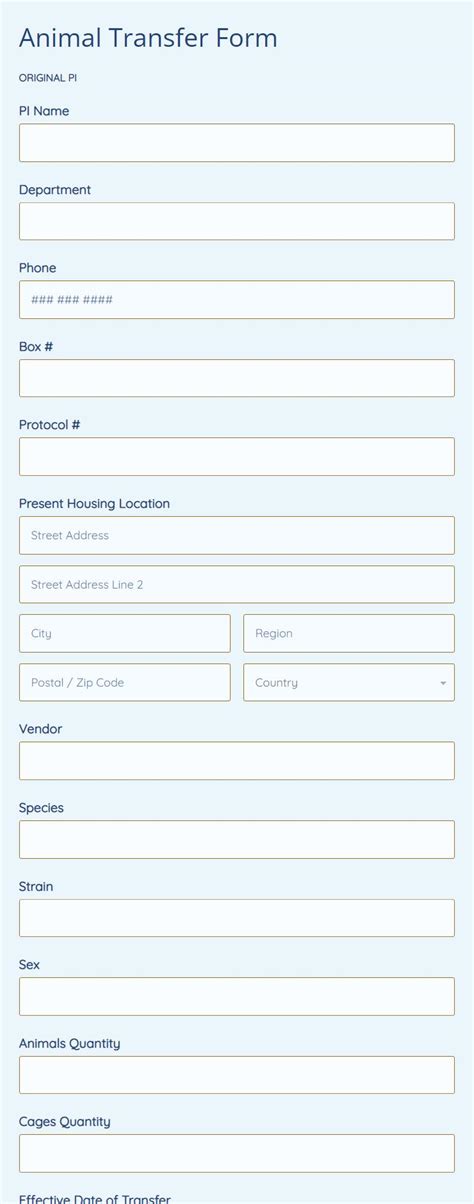Click the Animal Transfer Form heading
The image size is (474, 1204).
pyautogui.click(x=148, y=38)
